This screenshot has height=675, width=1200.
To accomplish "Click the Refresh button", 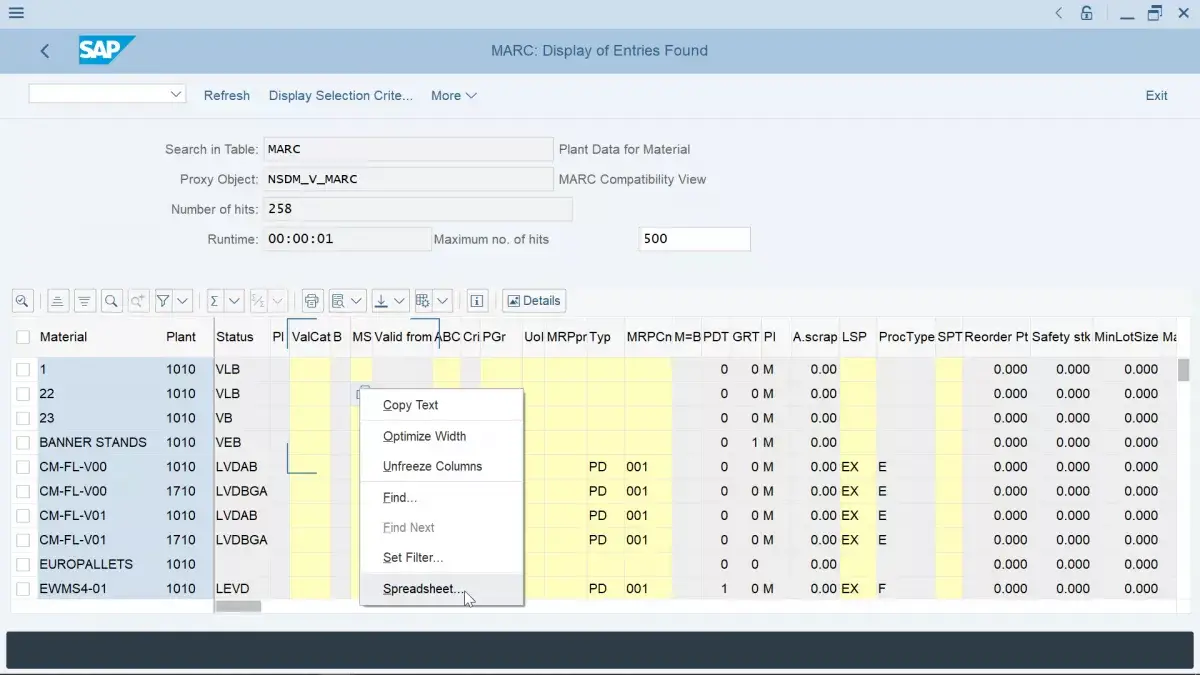I will (x=226, y=95).
